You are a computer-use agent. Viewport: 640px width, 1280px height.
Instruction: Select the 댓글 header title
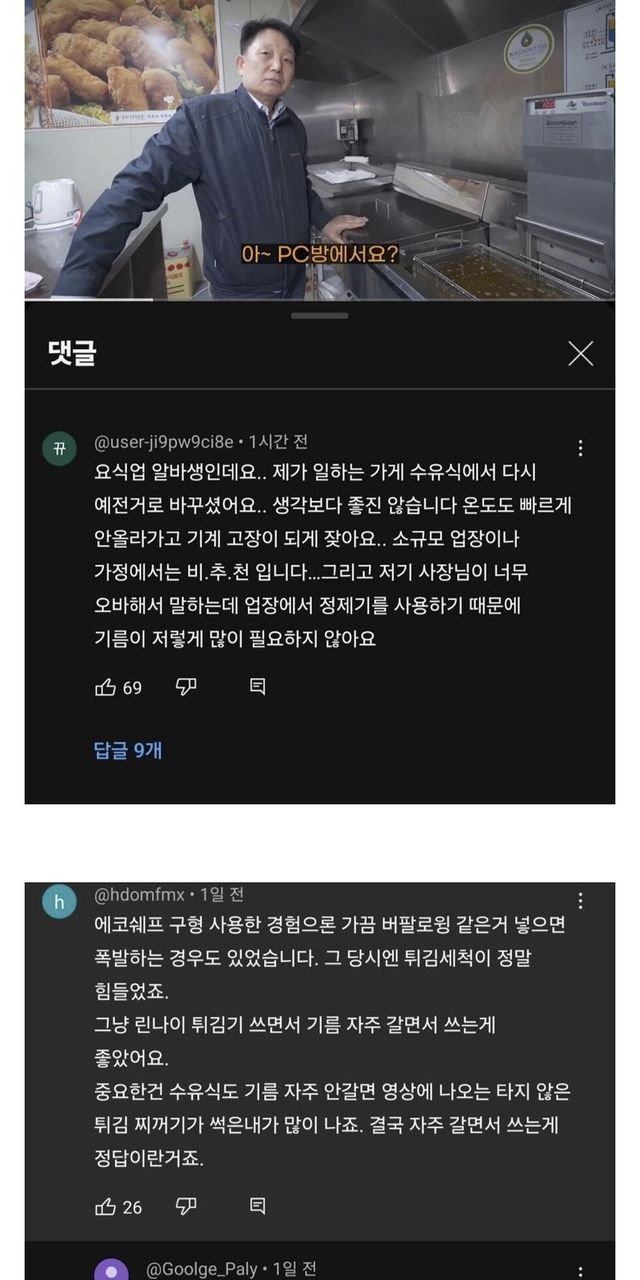click(x=72, y=353)
